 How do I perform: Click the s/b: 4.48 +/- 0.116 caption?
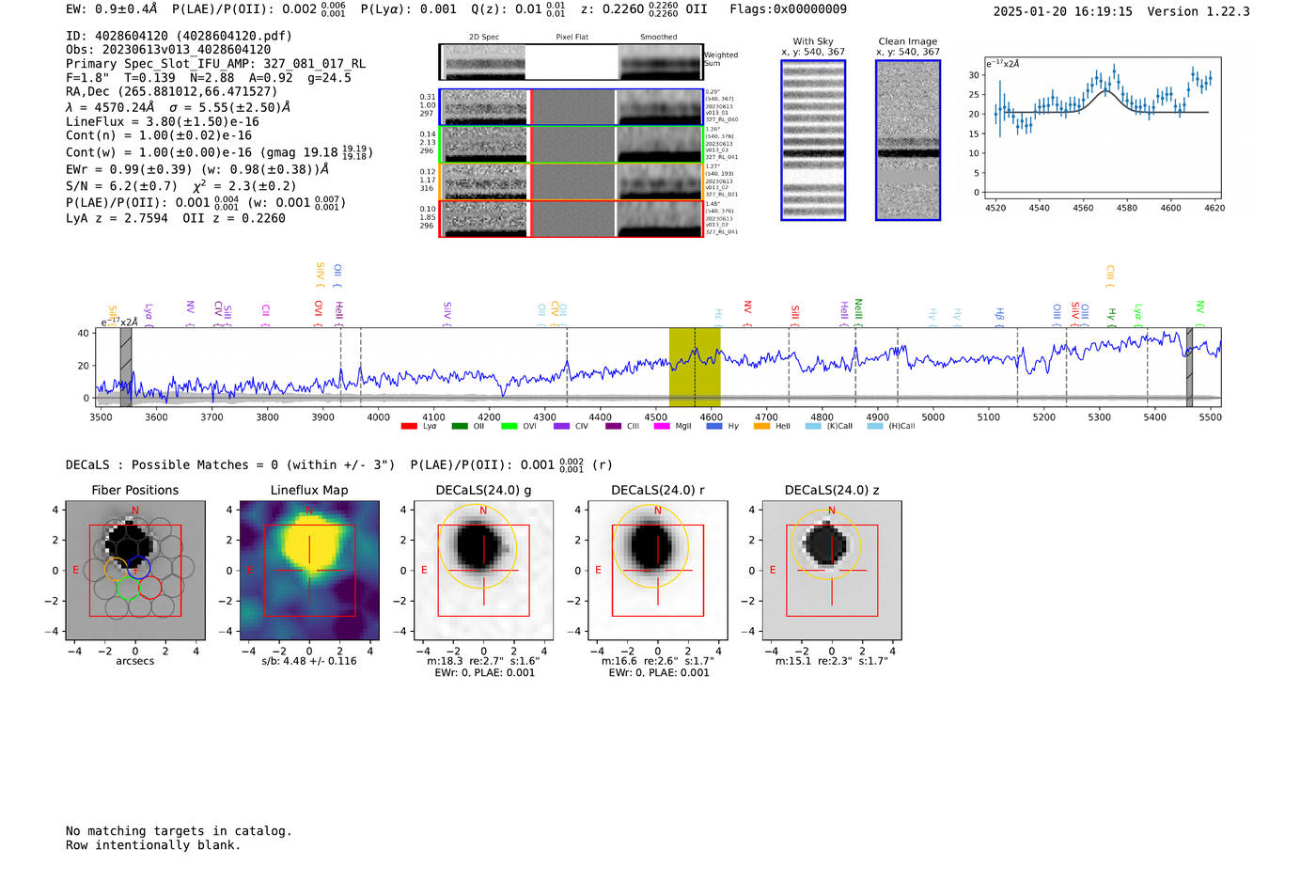click(309, 661)
